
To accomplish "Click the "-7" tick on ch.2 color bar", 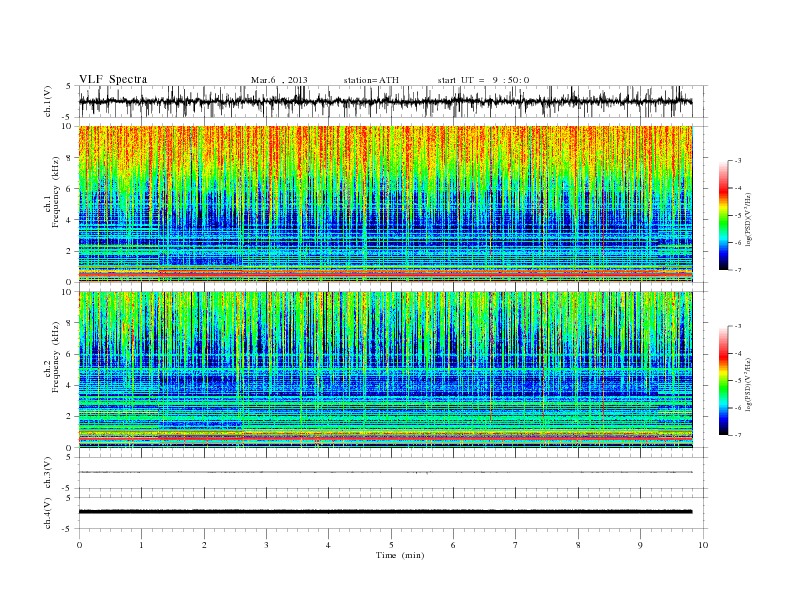I will (x=737, y=435).
